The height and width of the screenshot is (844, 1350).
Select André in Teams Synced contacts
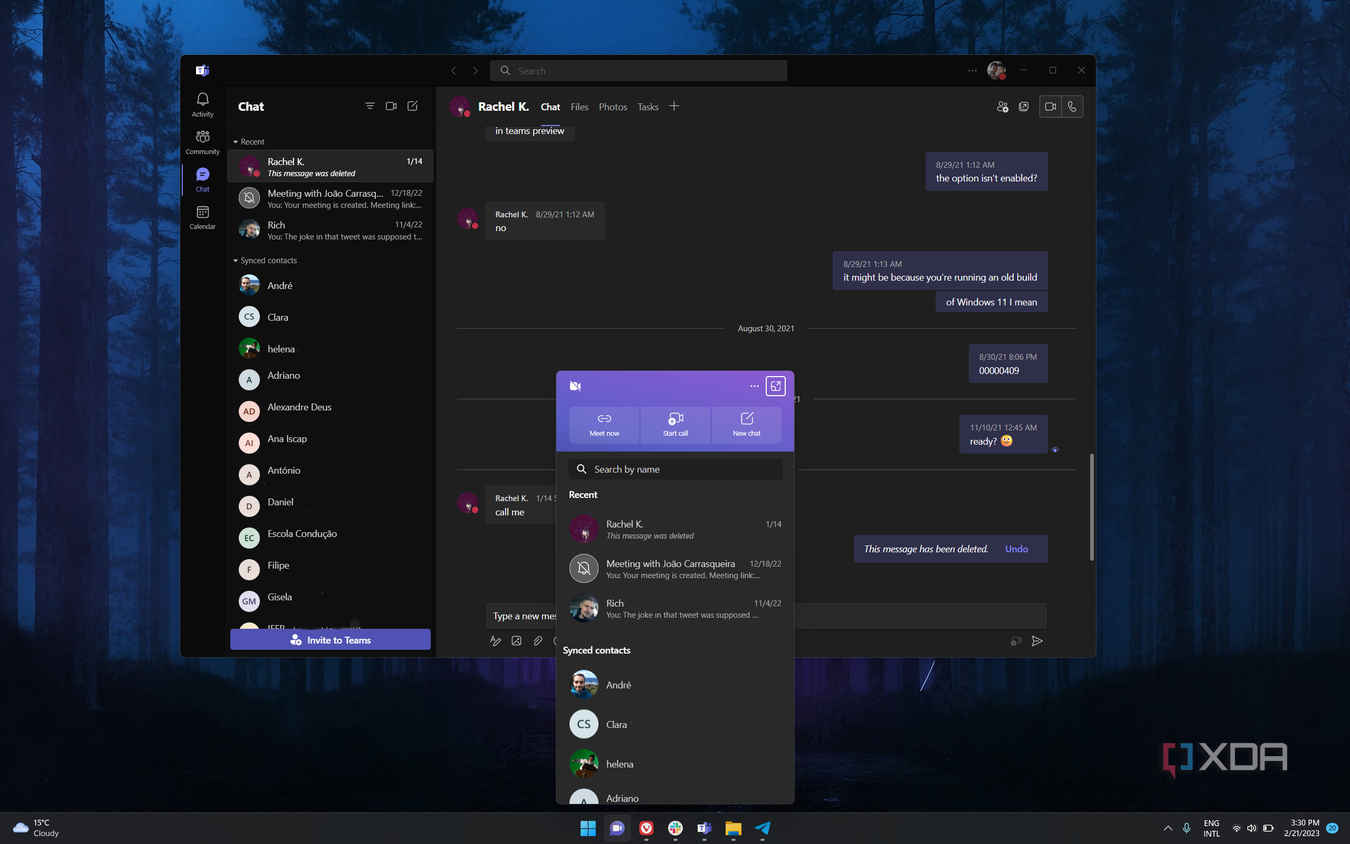[x=330, y=285]
